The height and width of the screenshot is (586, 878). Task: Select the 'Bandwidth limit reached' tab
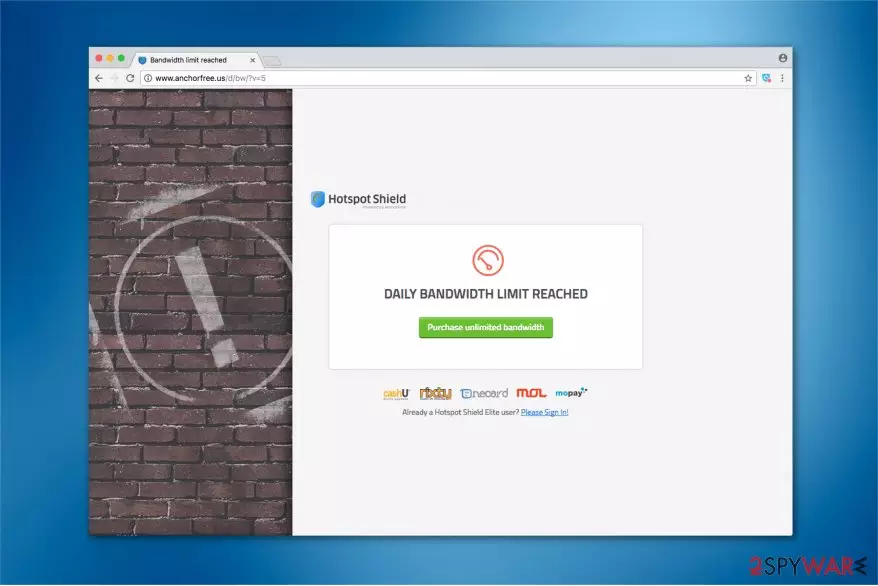coord(188,60)
